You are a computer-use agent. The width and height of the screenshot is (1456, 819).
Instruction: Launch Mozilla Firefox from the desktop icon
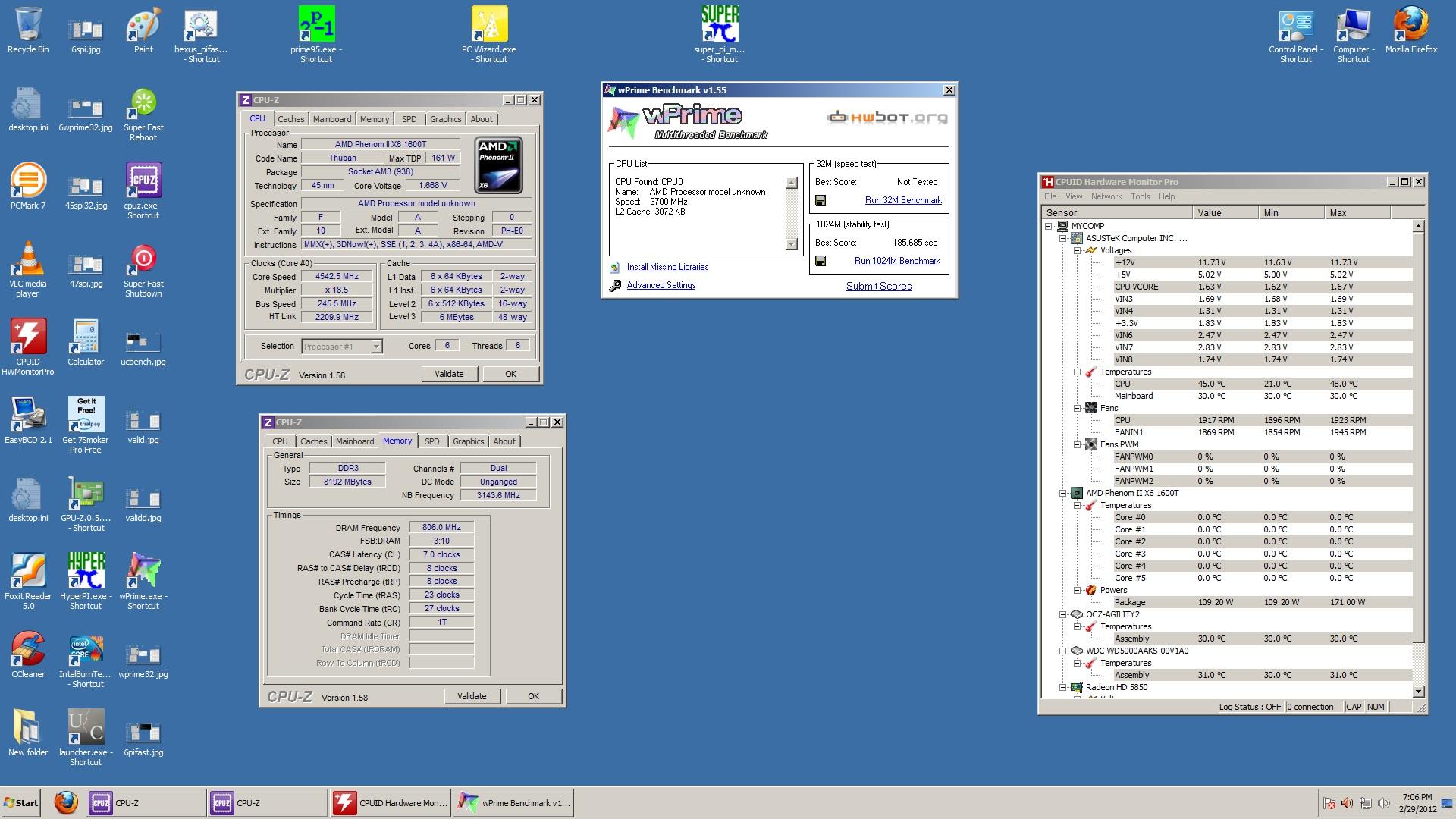pyautogui.click(x=1411, y=30)
